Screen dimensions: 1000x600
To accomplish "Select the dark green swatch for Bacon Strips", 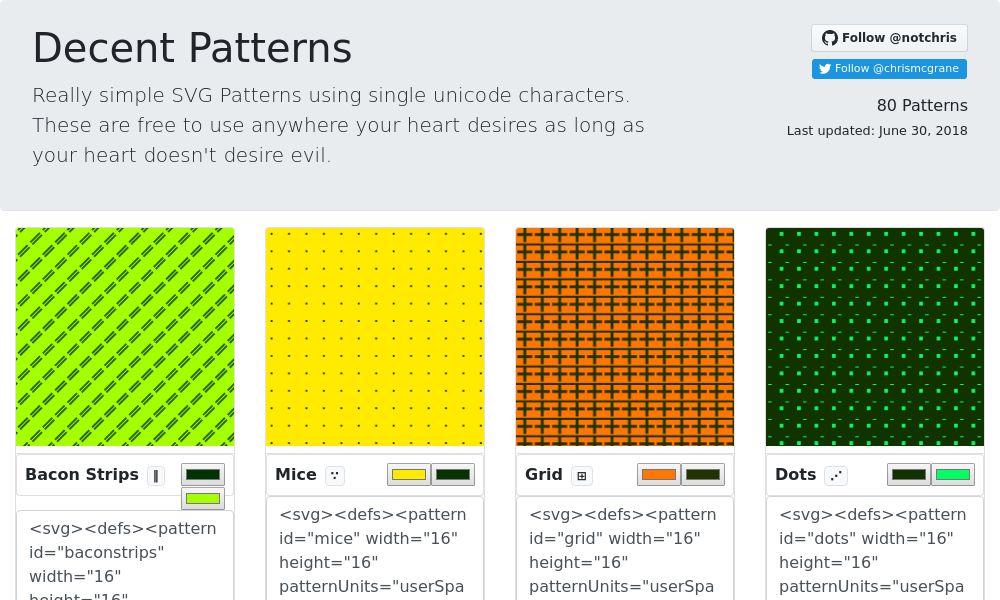I will coord(203,474).
